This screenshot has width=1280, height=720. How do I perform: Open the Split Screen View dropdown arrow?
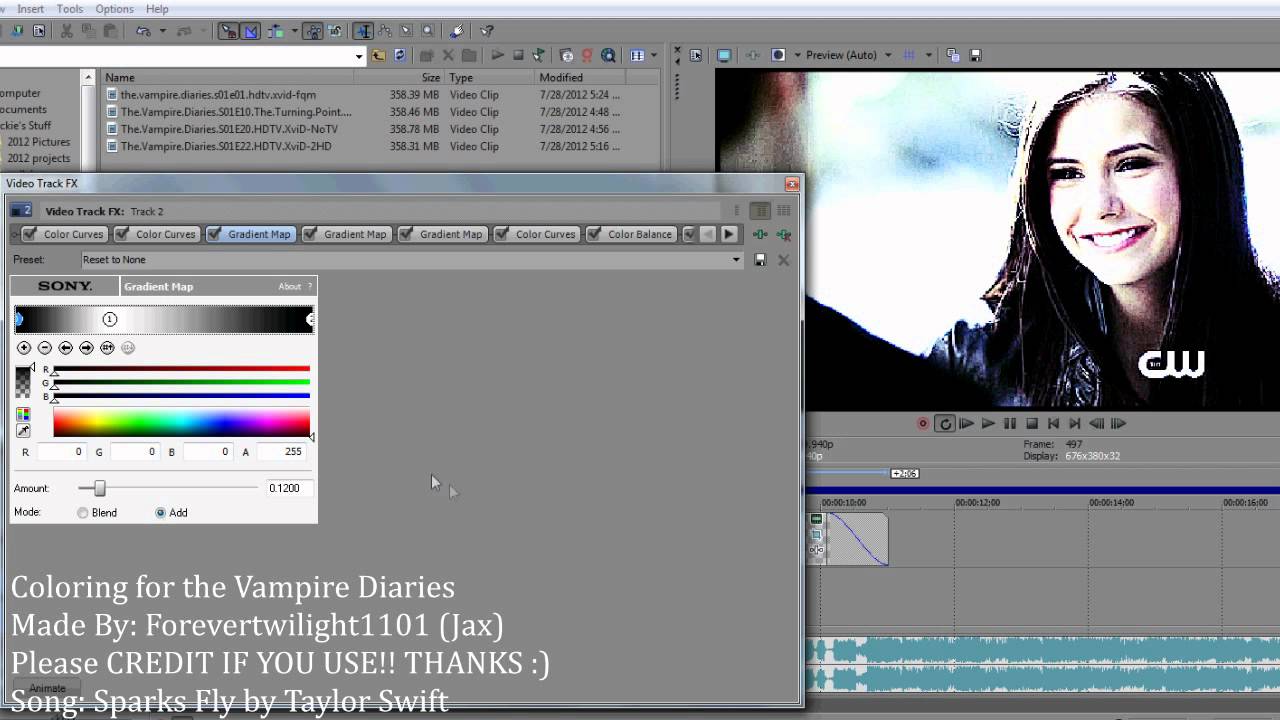(x=797, y=56)
